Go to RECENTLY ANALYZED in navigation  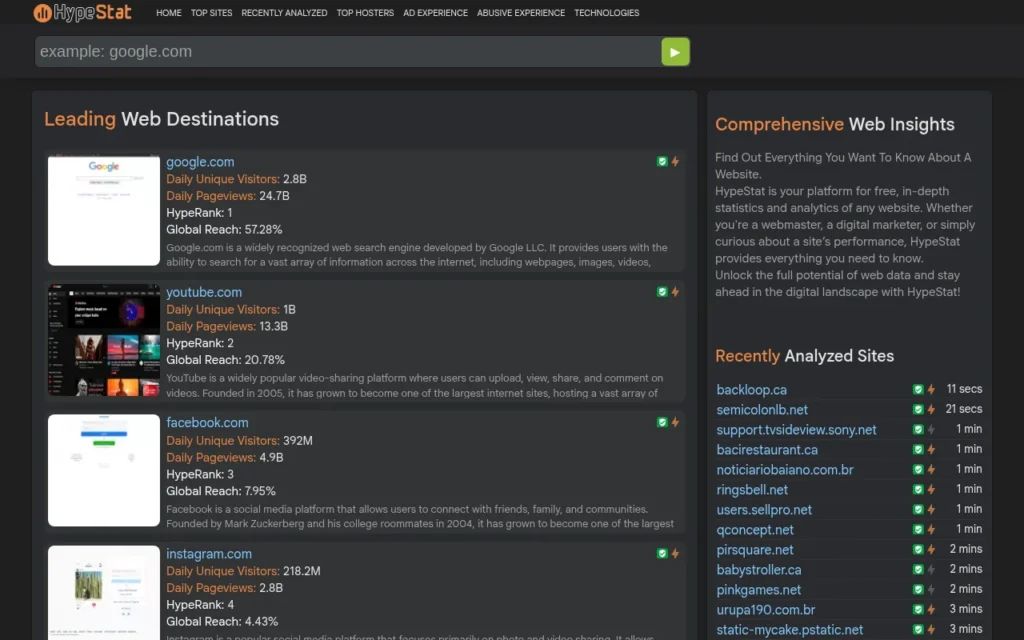tap(284, 12)
